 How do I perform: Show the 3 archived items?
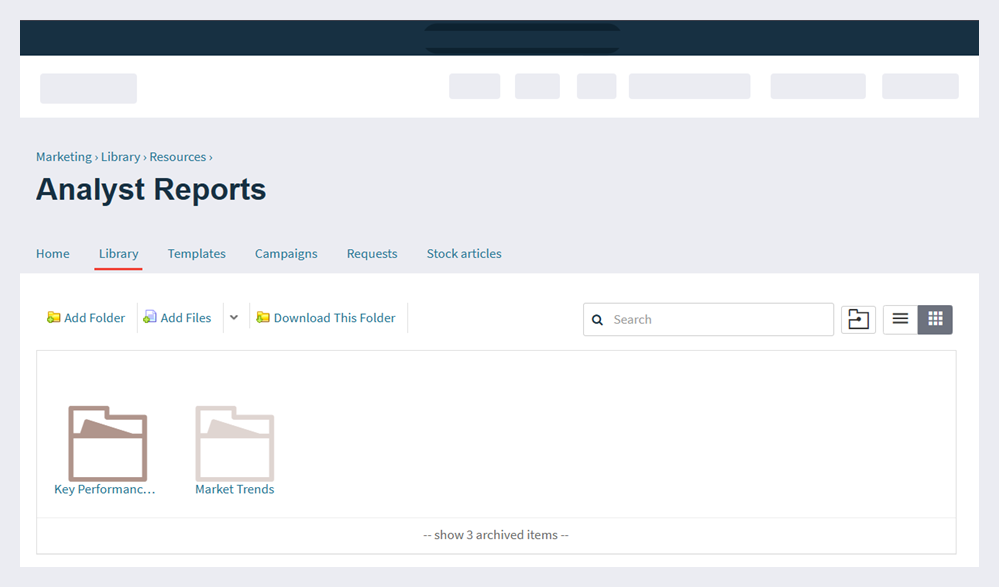(x=495, y=534)
